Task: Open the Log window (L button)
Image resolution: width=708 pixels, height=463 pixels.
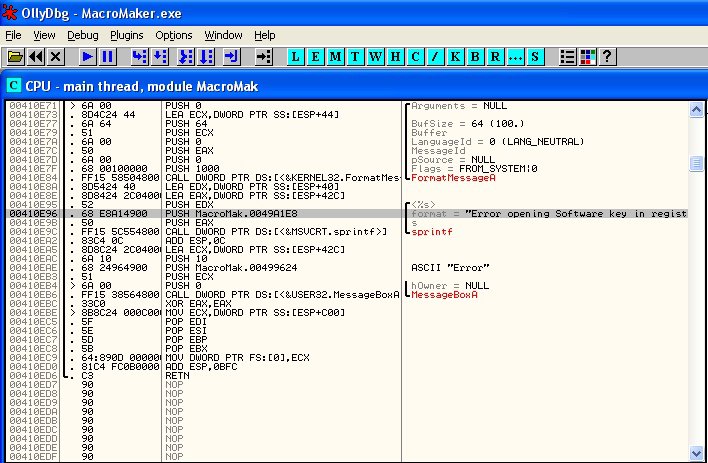Action: pos(295,57)
